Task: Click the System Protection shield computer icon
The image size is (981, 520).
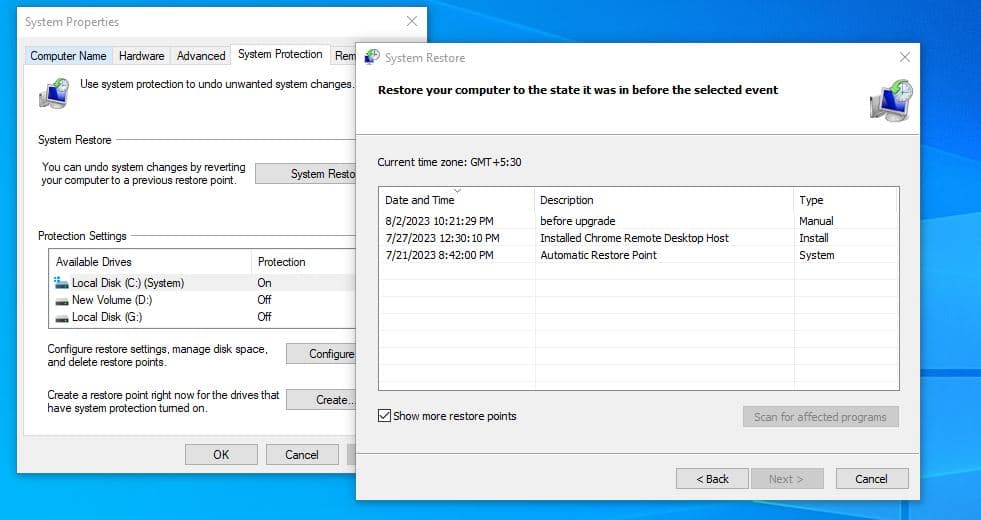Action: [54, 93]
